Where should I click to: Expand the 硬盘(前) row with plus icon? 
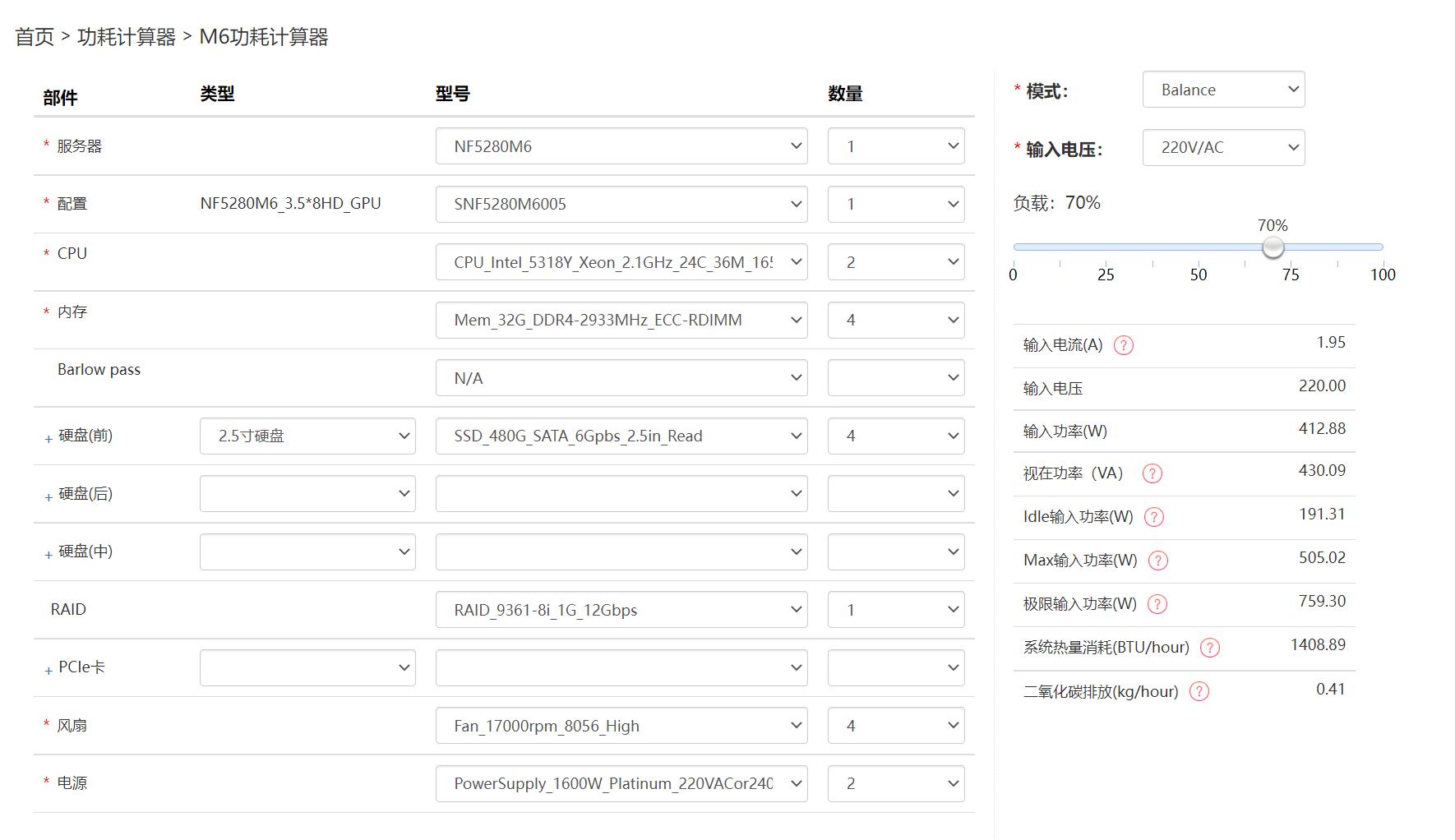click(x=48, y=439)
